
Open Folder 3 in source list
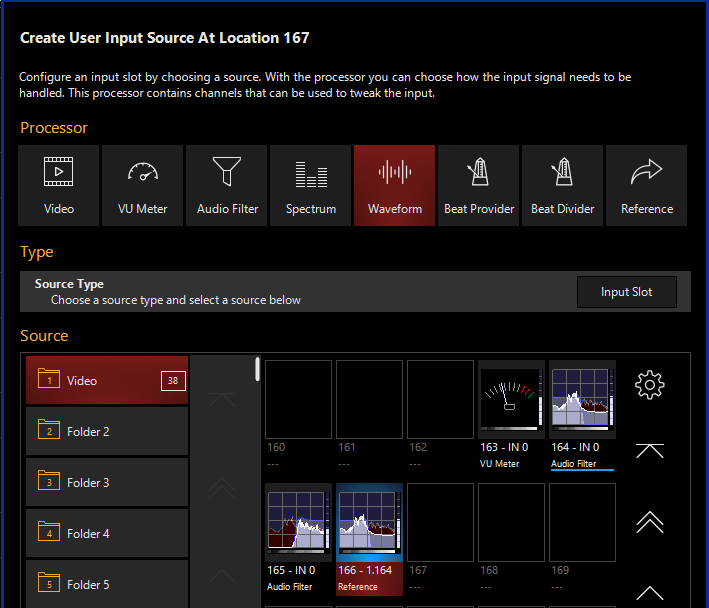(x=107, y=482)
